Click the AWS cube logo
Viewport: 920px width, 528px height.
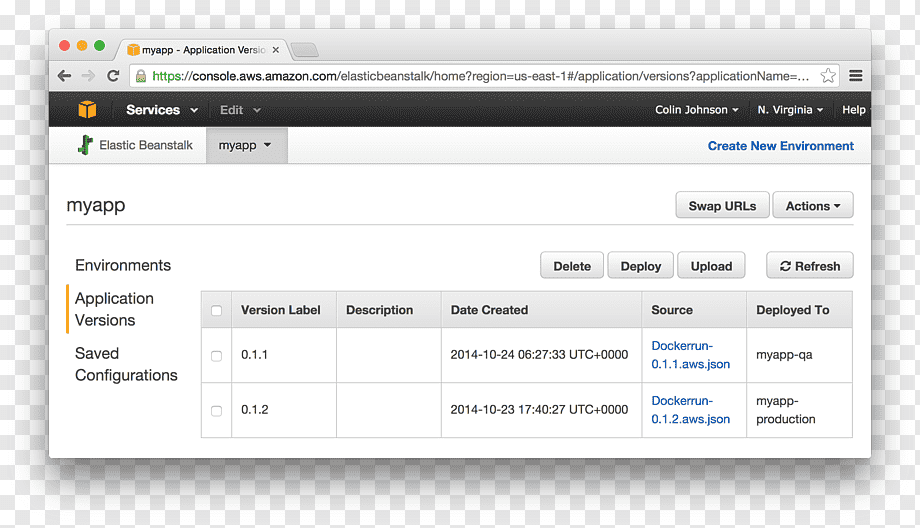[87, 110]
